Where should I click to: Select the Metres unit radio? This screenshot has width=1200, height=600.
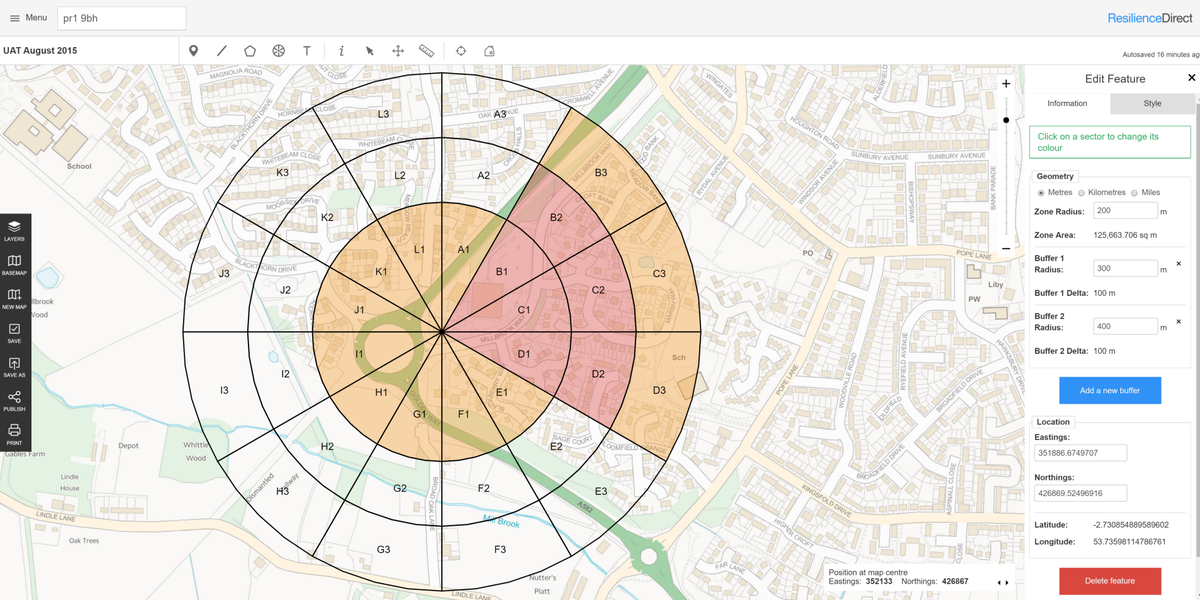tap(1041, 192)
